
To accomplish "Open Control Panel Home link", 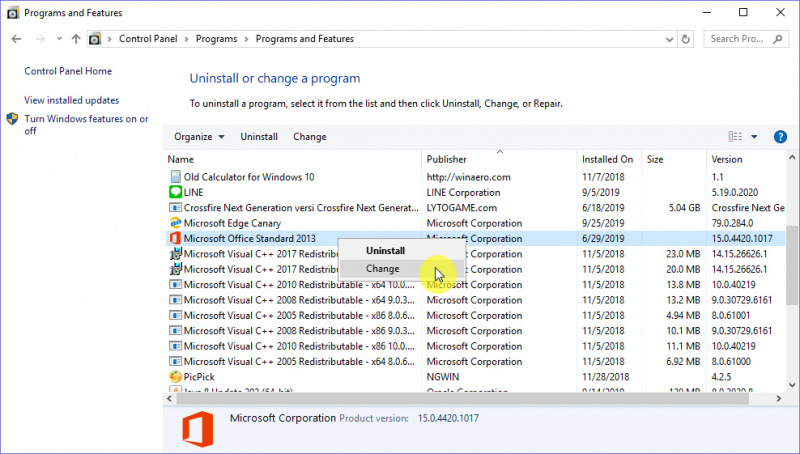I will click(x=68, y=71).
